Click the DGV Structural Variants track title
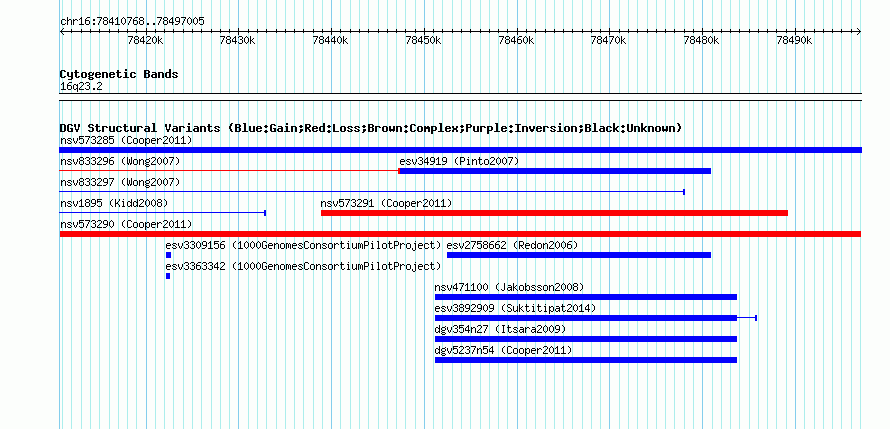The height and width of the screenshot is (429, 890). pyautogui.click(x=371, y=128)
